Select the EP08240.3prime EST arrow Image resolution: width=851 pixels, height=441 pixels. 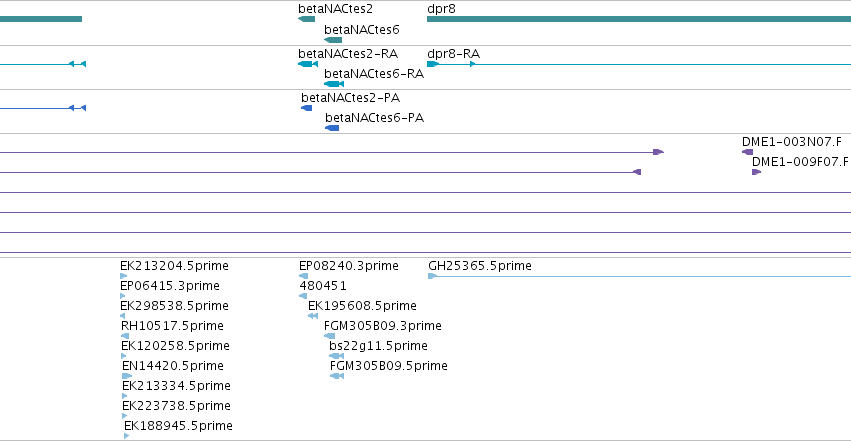[303, 276]
